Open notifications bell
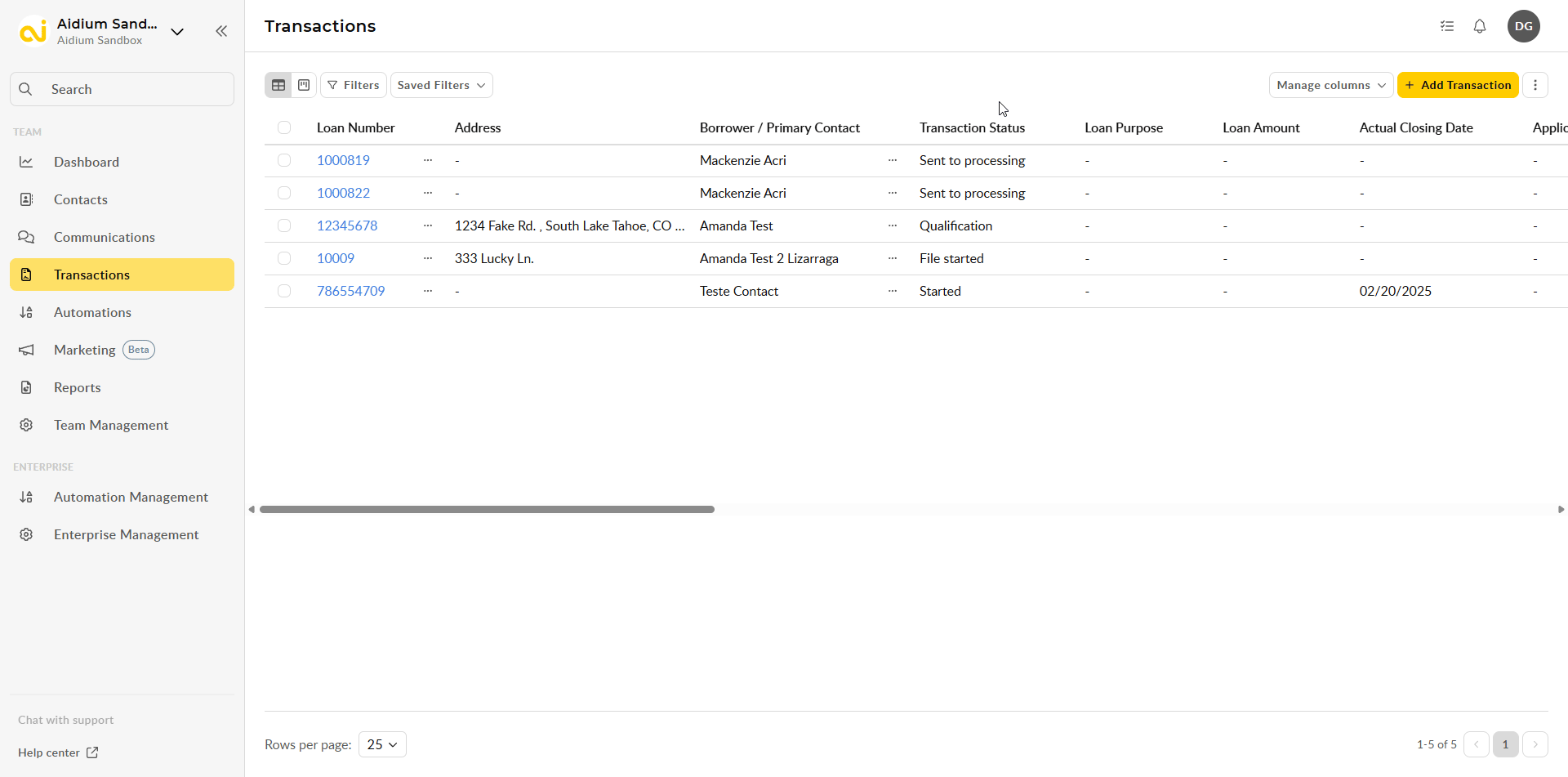The width and height of the screenshot is (1568, 777). tap(1480, 26)
